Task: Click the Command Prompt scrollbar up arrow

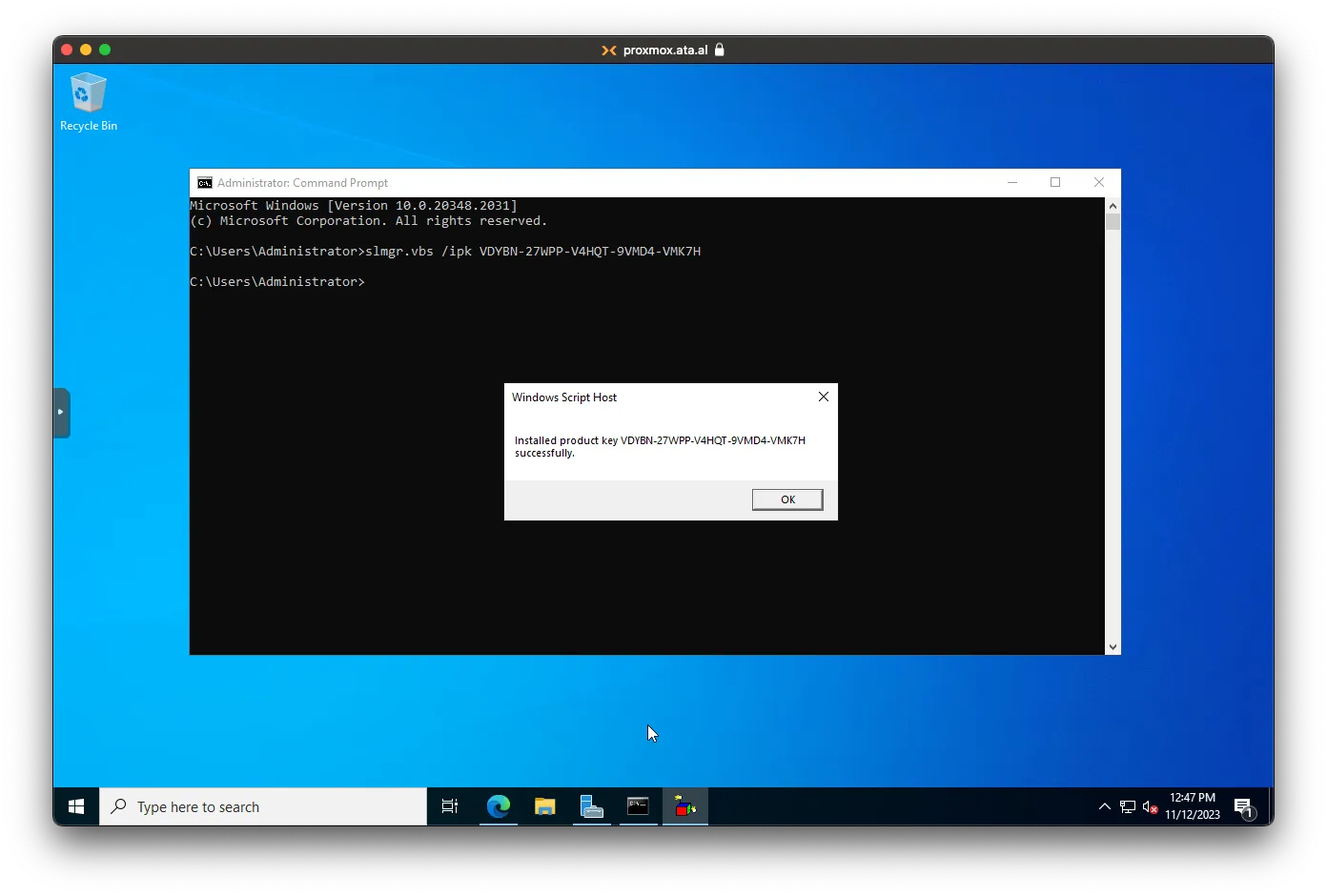Action: point(1113,205)
